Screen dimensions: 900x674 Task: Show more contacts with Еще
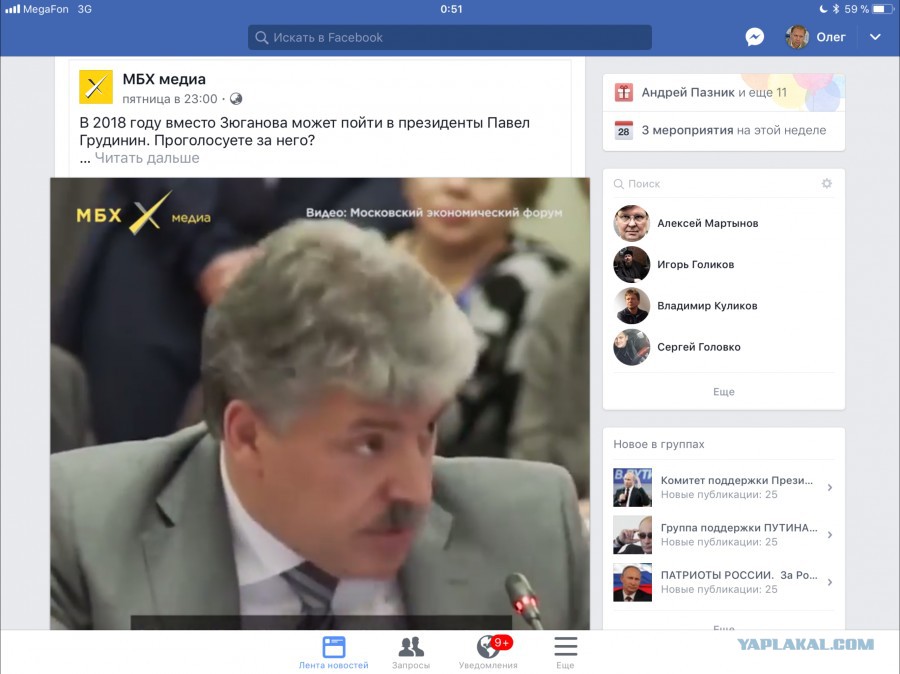coord(724,392)
